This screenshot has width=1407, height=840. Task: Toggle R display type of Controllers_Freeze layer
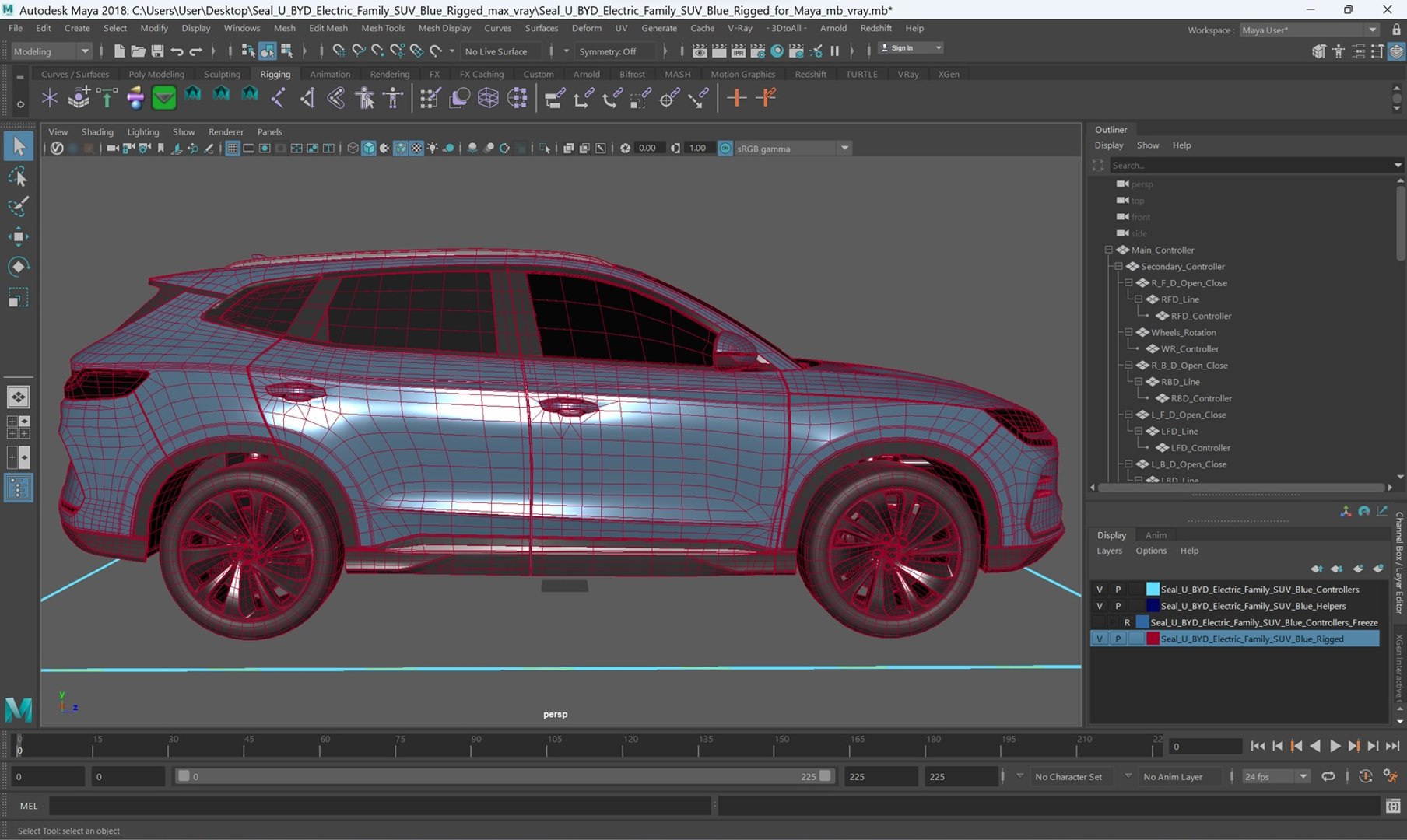pos(1127,622)
